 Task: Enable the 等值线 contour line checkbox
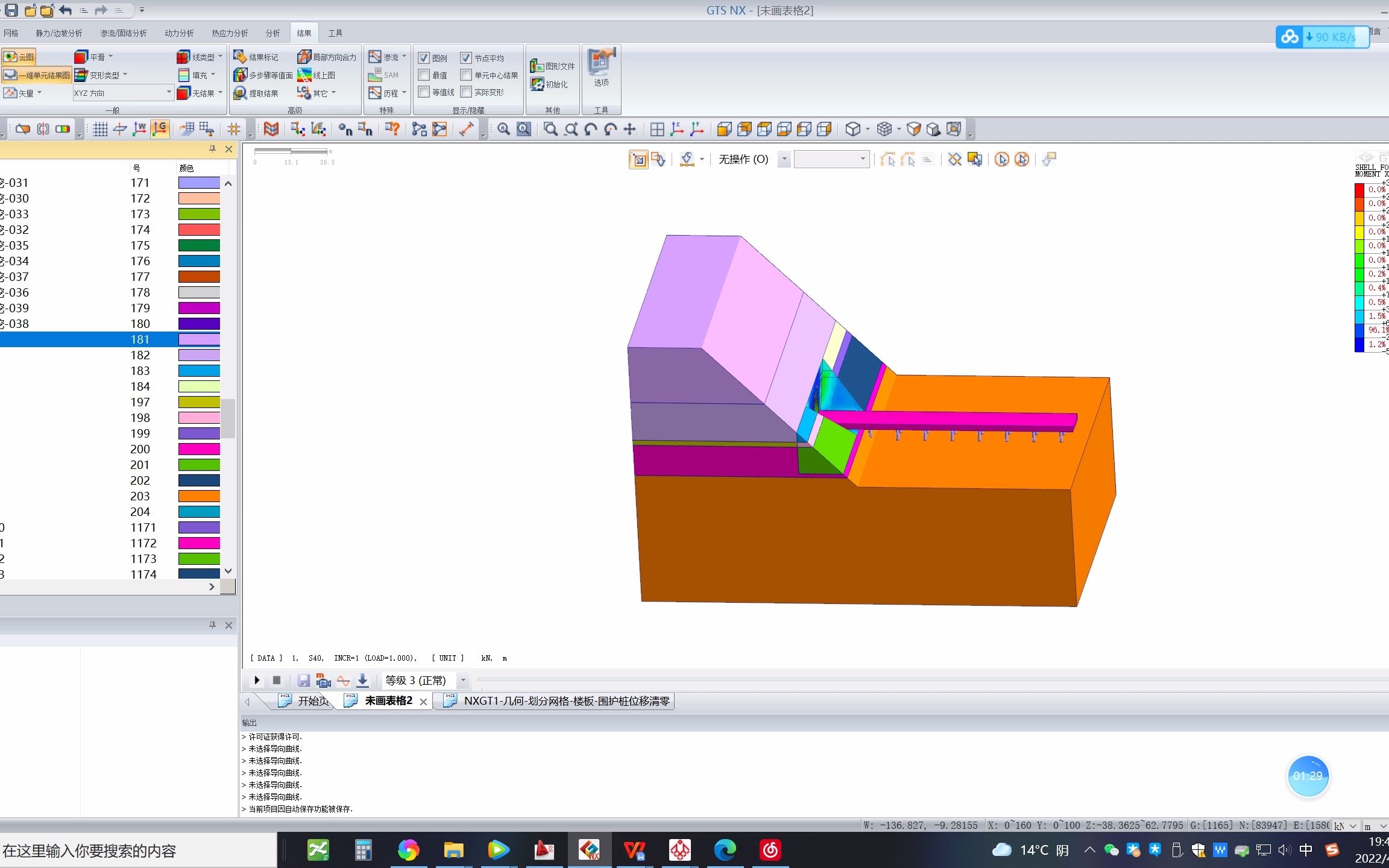424,92
